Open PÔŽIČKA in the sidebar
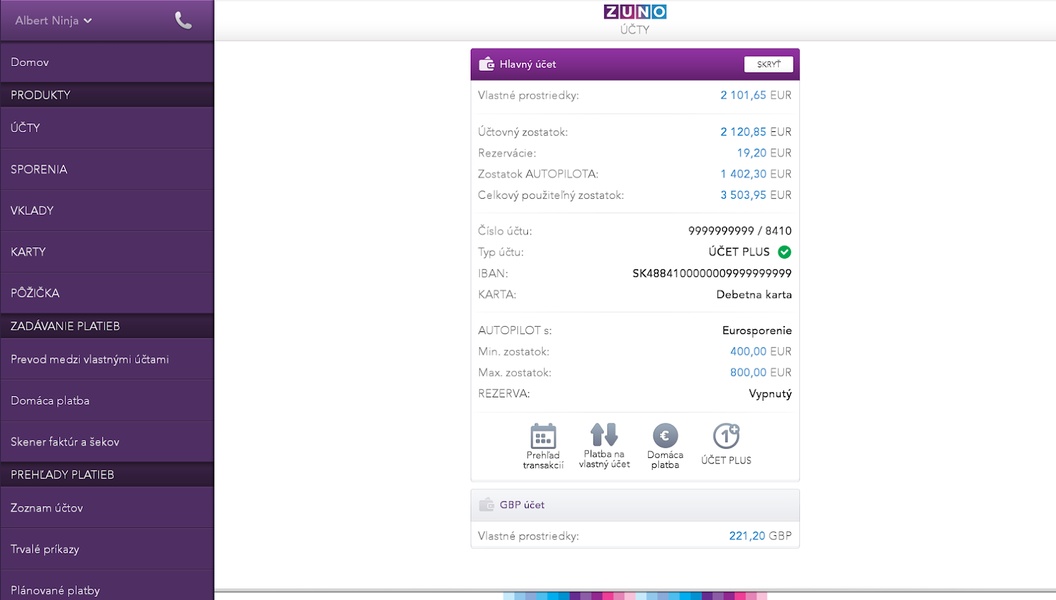The height and width of the screenshot is (600, 1056). [x=107, y=293]
